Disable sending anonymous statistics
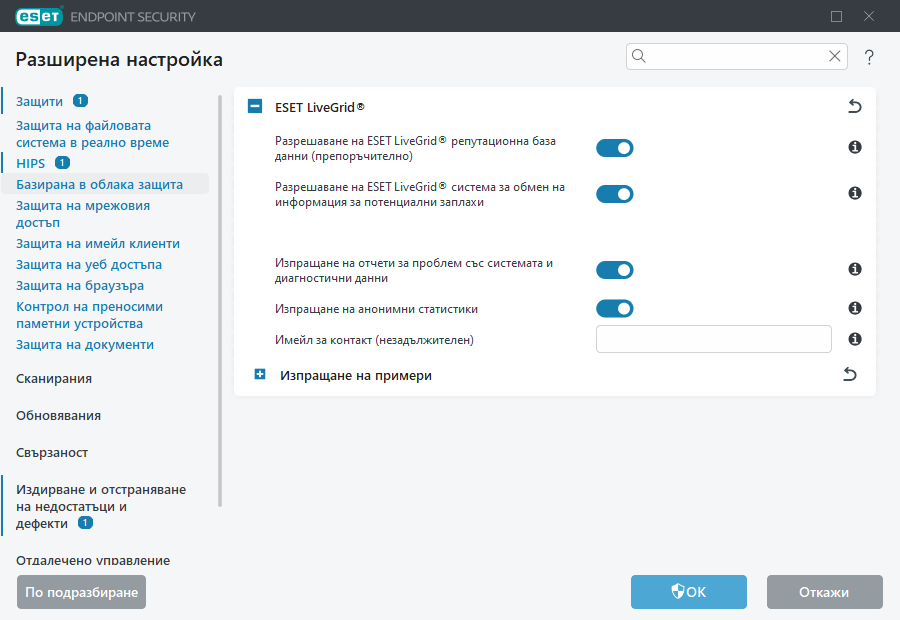The height and width of the screenshot is (620, 900). [x=615, y=308]
